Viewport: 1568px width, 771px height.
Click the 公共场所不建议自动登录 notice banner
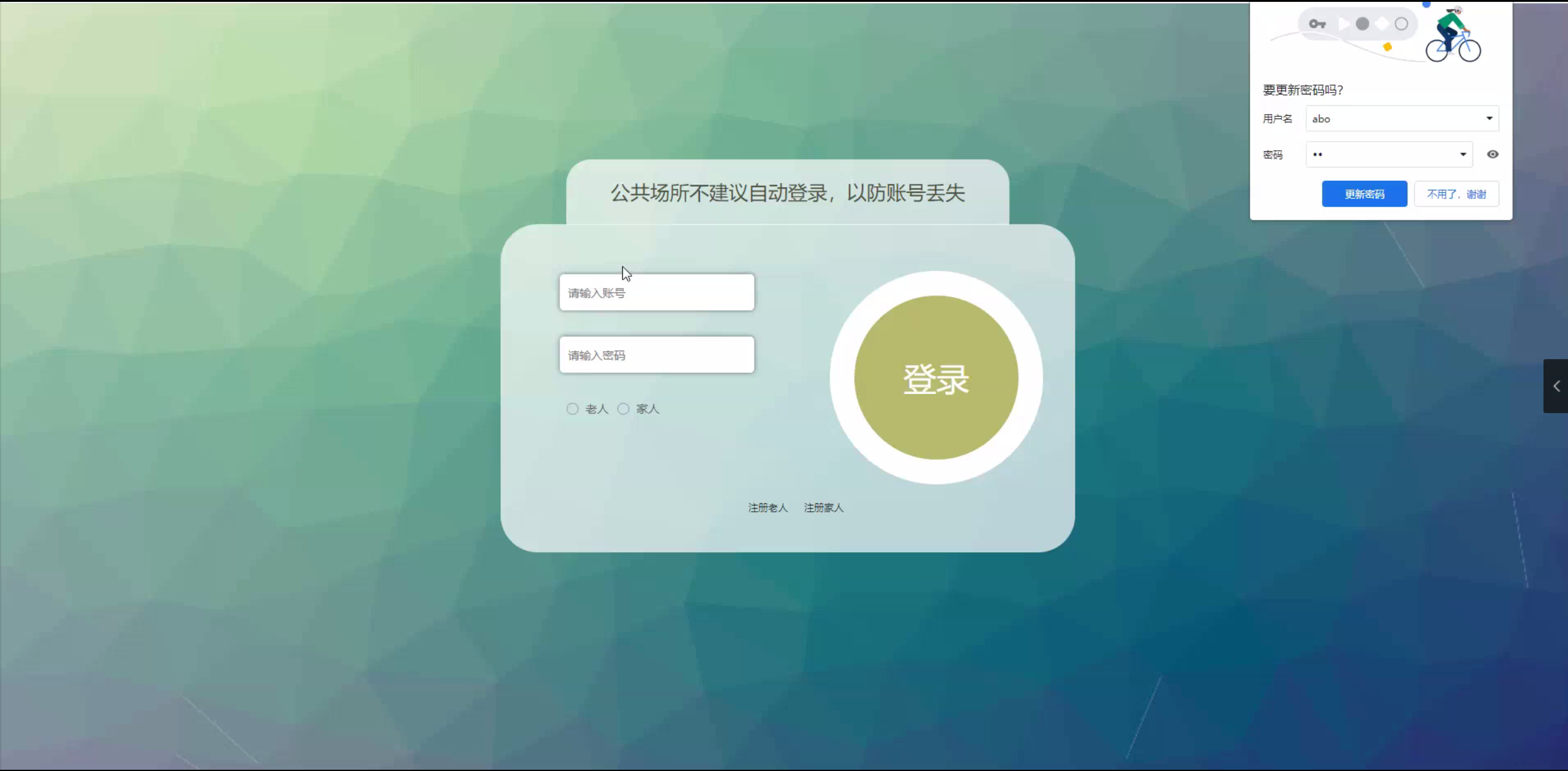click(x=787, y=193)
